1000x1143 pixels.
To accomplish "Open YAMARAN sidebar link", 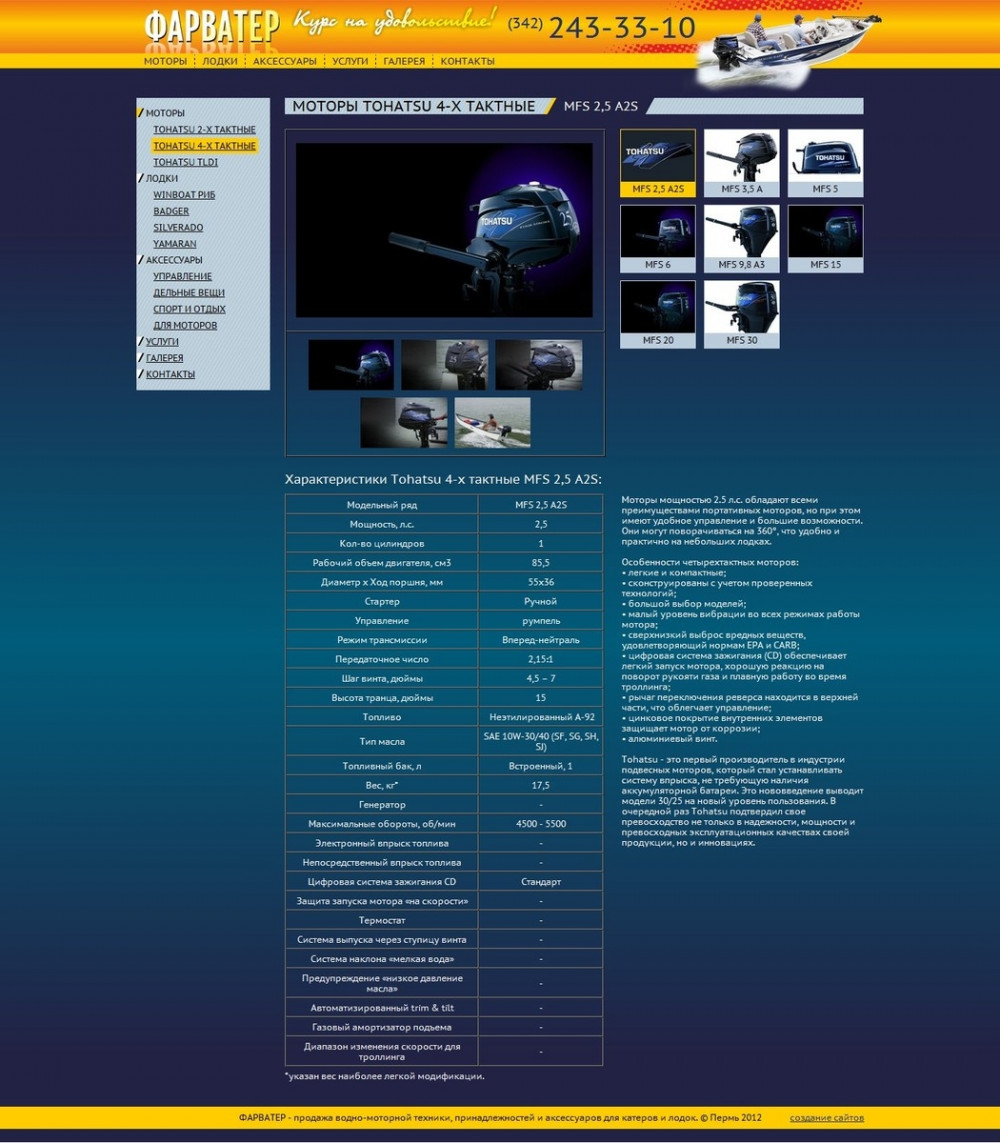I will point(174,243).
